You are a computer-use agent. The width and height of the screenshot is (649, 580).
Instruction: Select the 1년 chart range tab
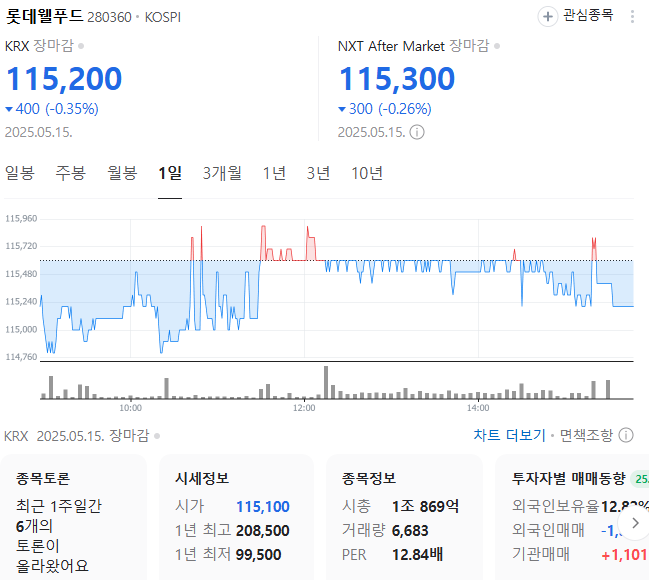[x=274, y=173]
